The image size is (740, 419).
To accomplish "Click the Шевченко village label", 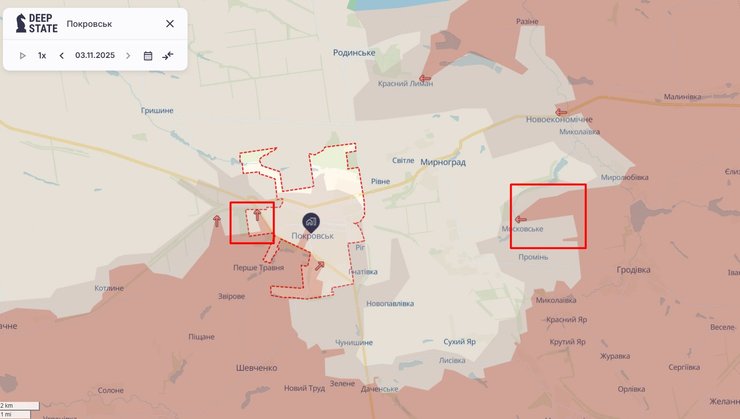I will pyautogui.click(x=257, y=368).
